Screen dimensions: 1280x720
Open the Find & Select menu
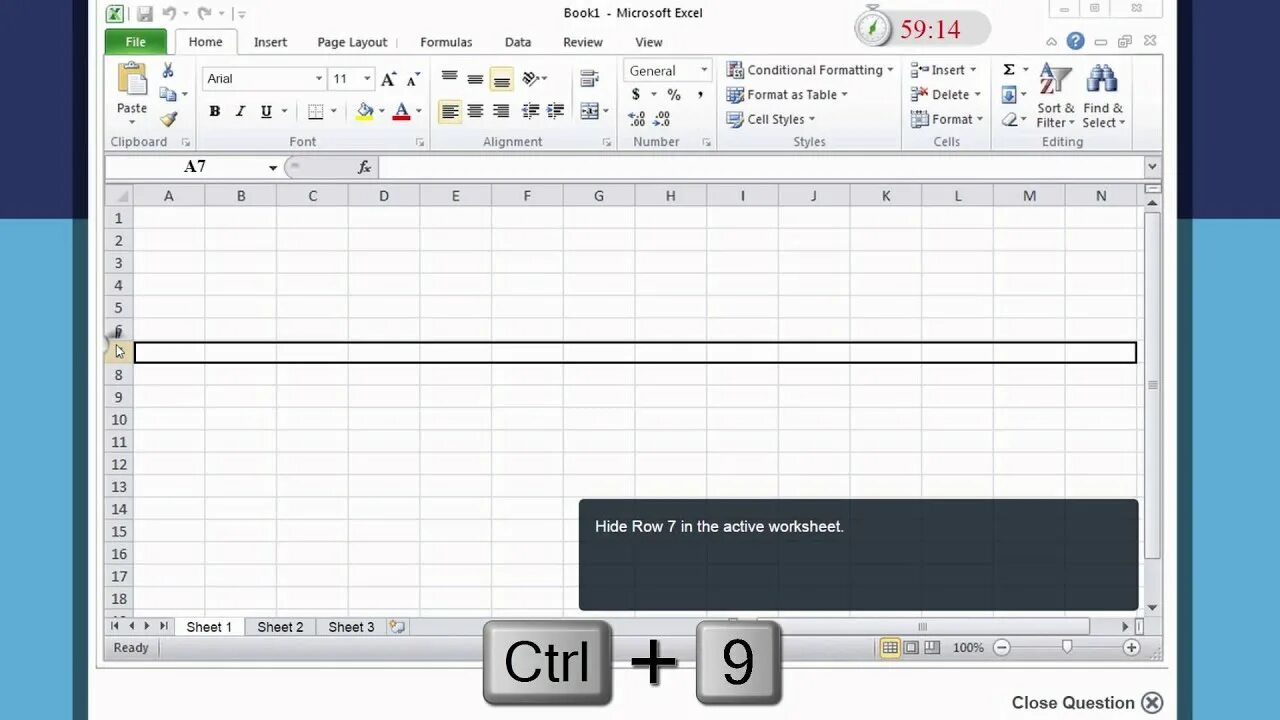click(x=1103, y=97)
